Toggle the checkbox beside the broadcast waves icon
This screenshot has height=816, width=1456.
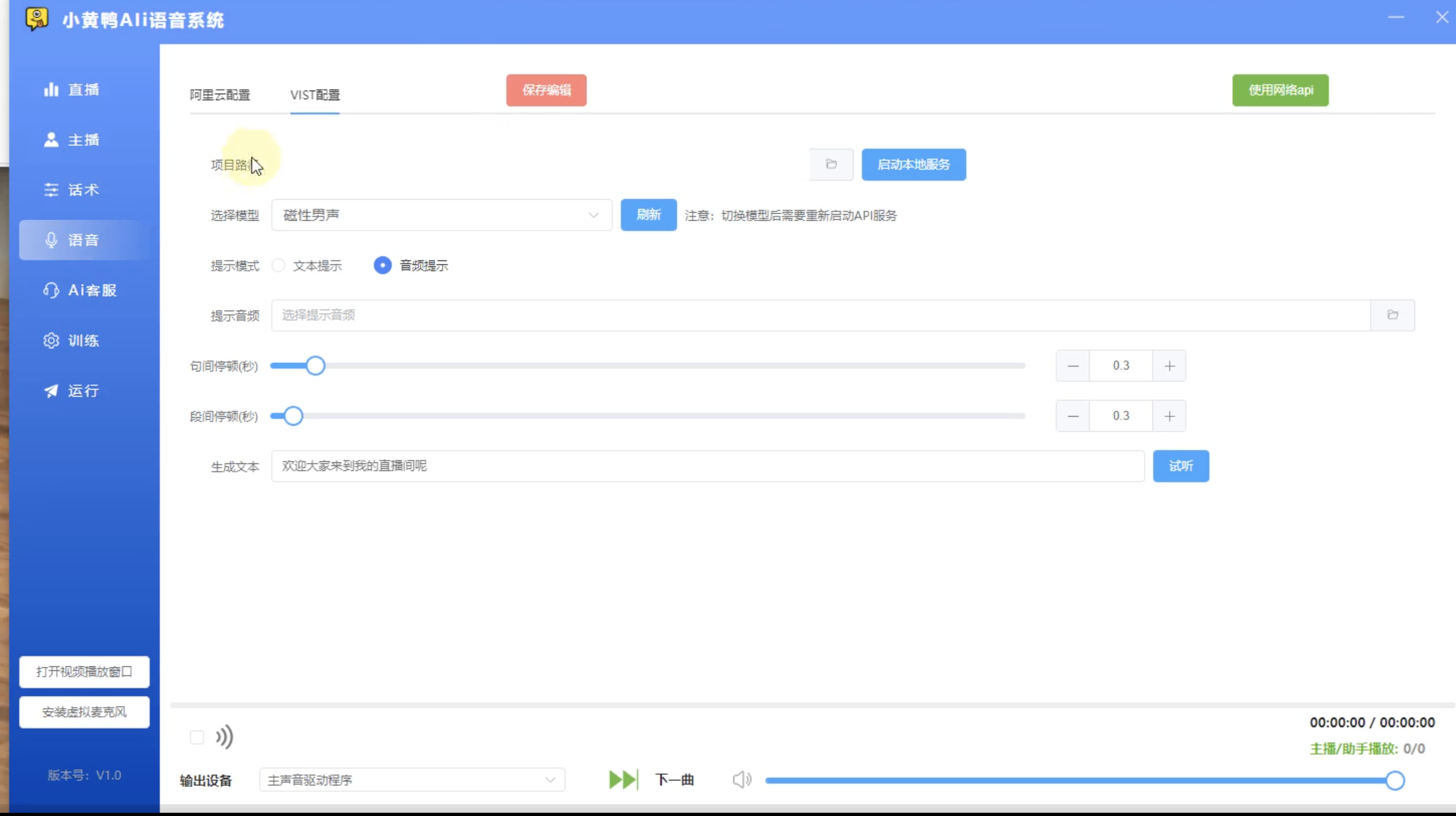pos(197,737)
